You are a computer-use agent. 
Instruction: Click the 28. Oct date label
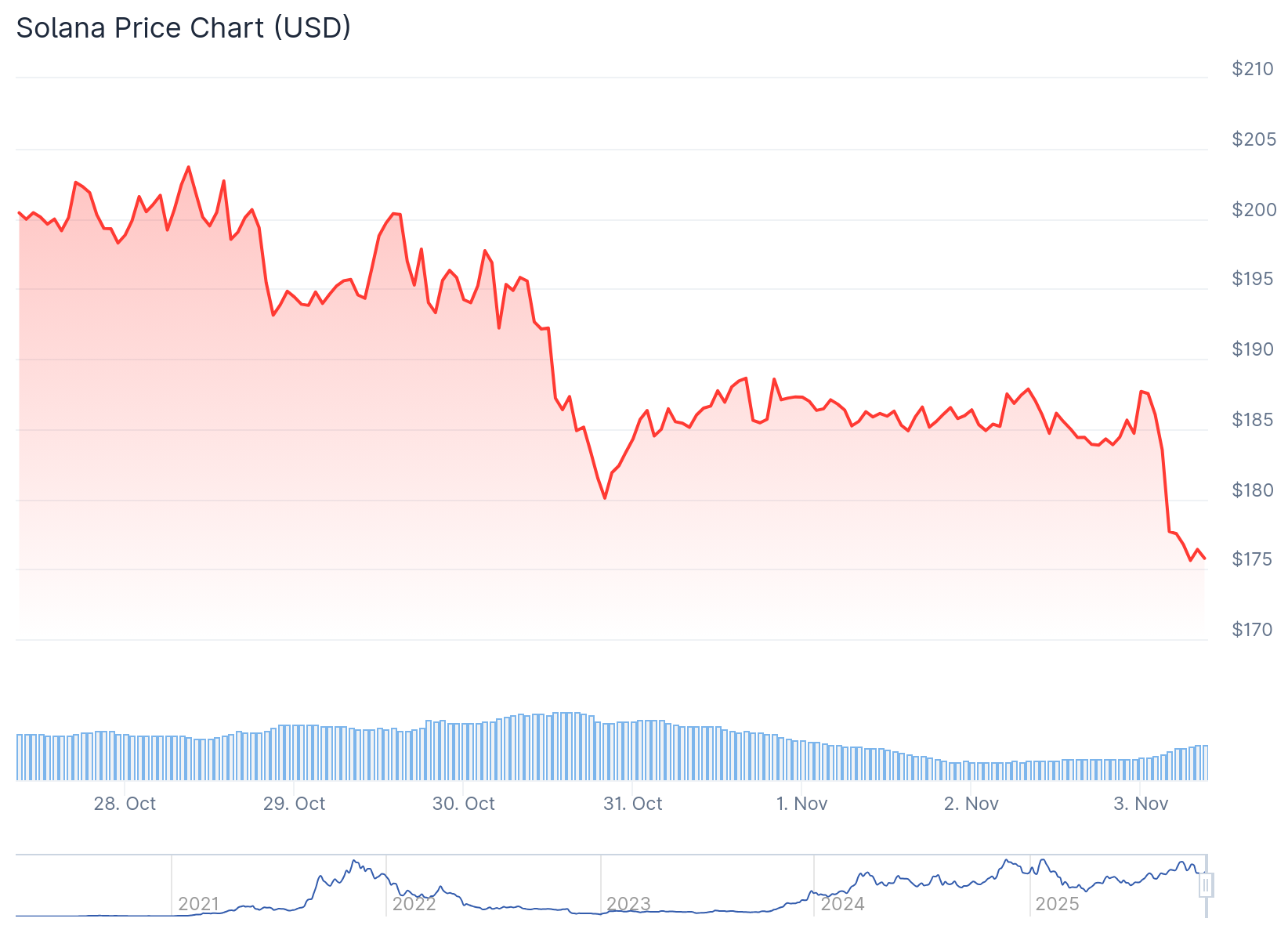pyautogui.click(x=125, y=804)
